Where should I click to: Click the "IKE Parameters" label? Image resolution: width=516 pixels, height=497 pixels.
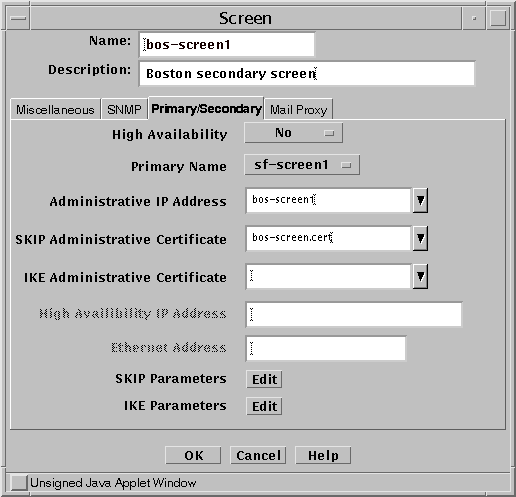[x=175, y=406]
